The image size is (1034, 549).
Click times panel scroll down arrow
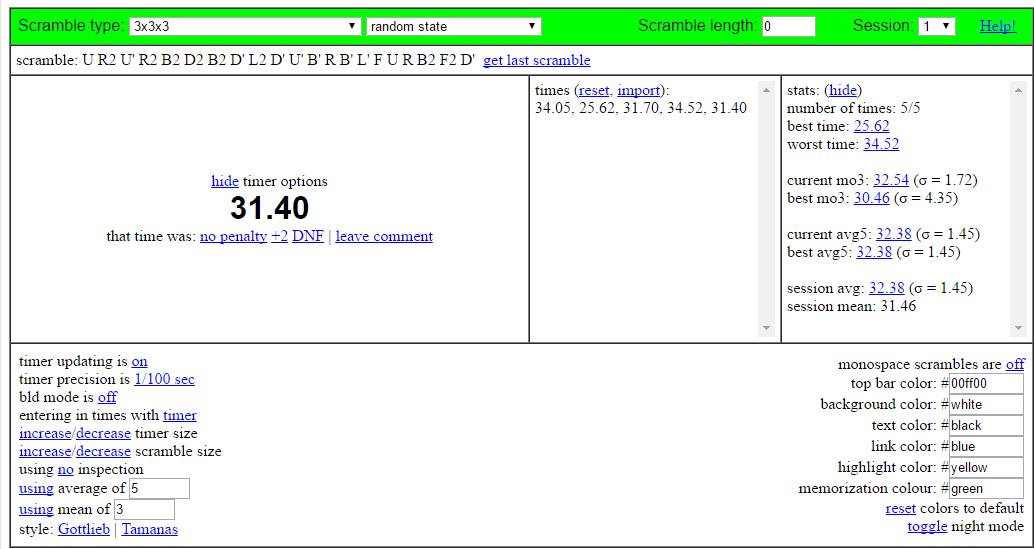[x=766, y=328]
